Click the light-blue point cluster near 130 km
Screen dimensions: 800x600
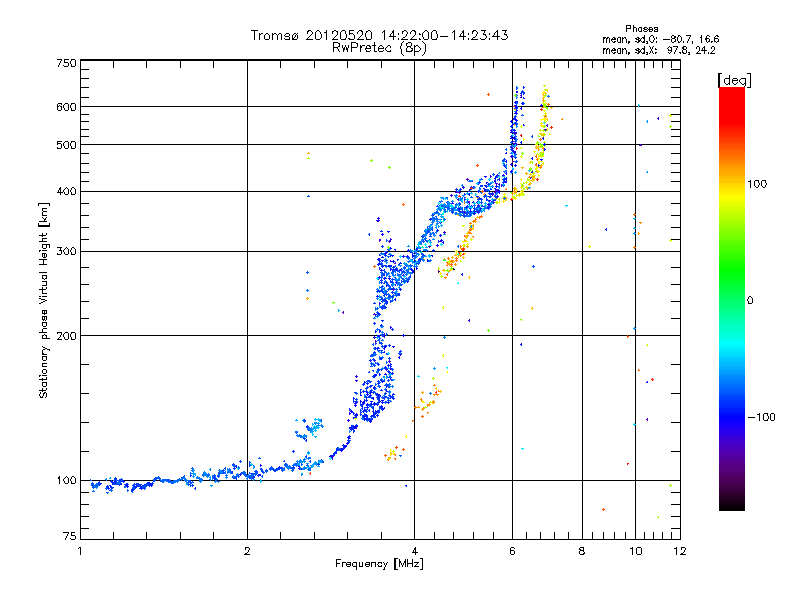[x=310, y=428]
